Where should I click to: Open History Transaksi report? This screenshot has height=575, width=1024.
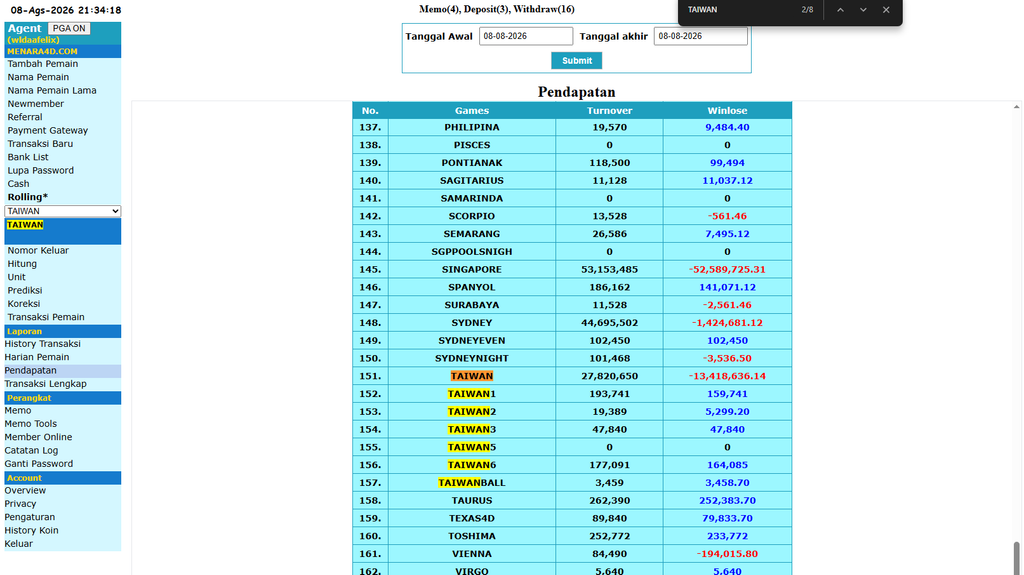(x=42, y=344)
